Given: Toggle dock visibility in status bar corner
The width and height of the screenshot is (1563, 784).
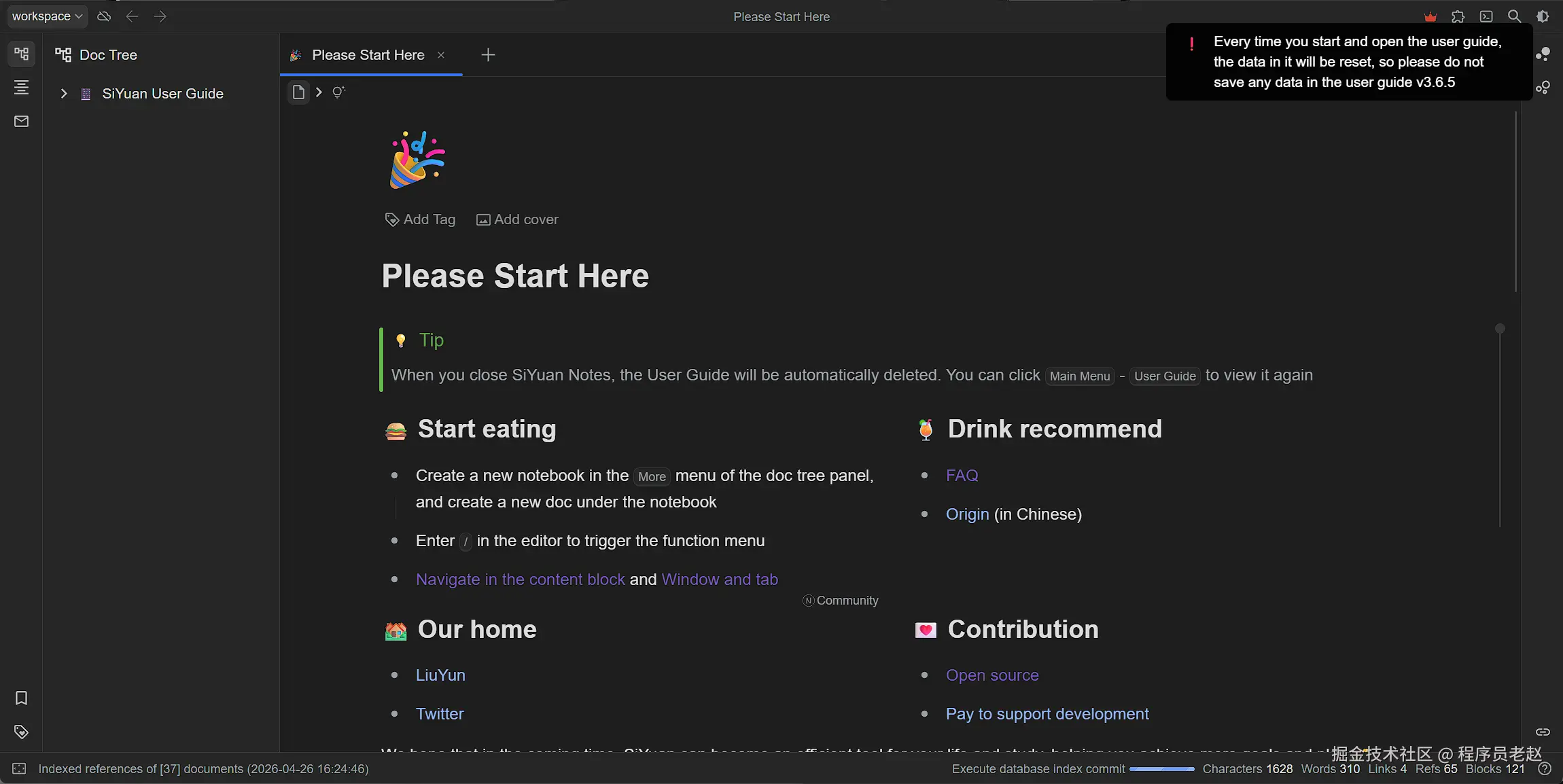Looking at the screenshot, I should pyautogui.click(x=19, y=768).
